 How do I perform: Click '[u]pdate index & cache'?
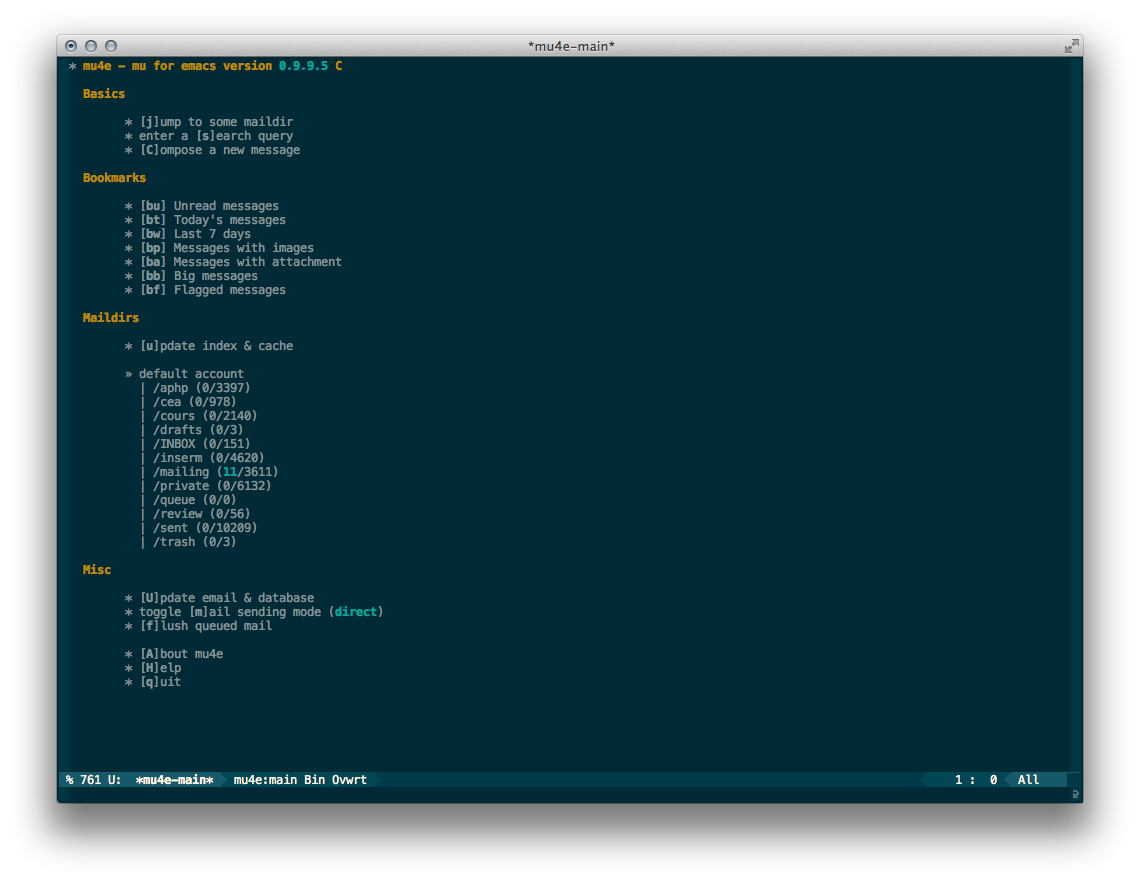(x=216, y=345)
